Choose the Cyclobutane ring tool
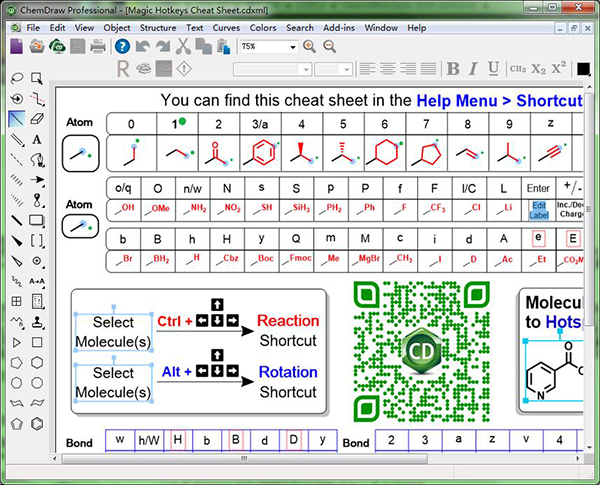The width and height of the screenshot is (600, 485). point(37,342)
